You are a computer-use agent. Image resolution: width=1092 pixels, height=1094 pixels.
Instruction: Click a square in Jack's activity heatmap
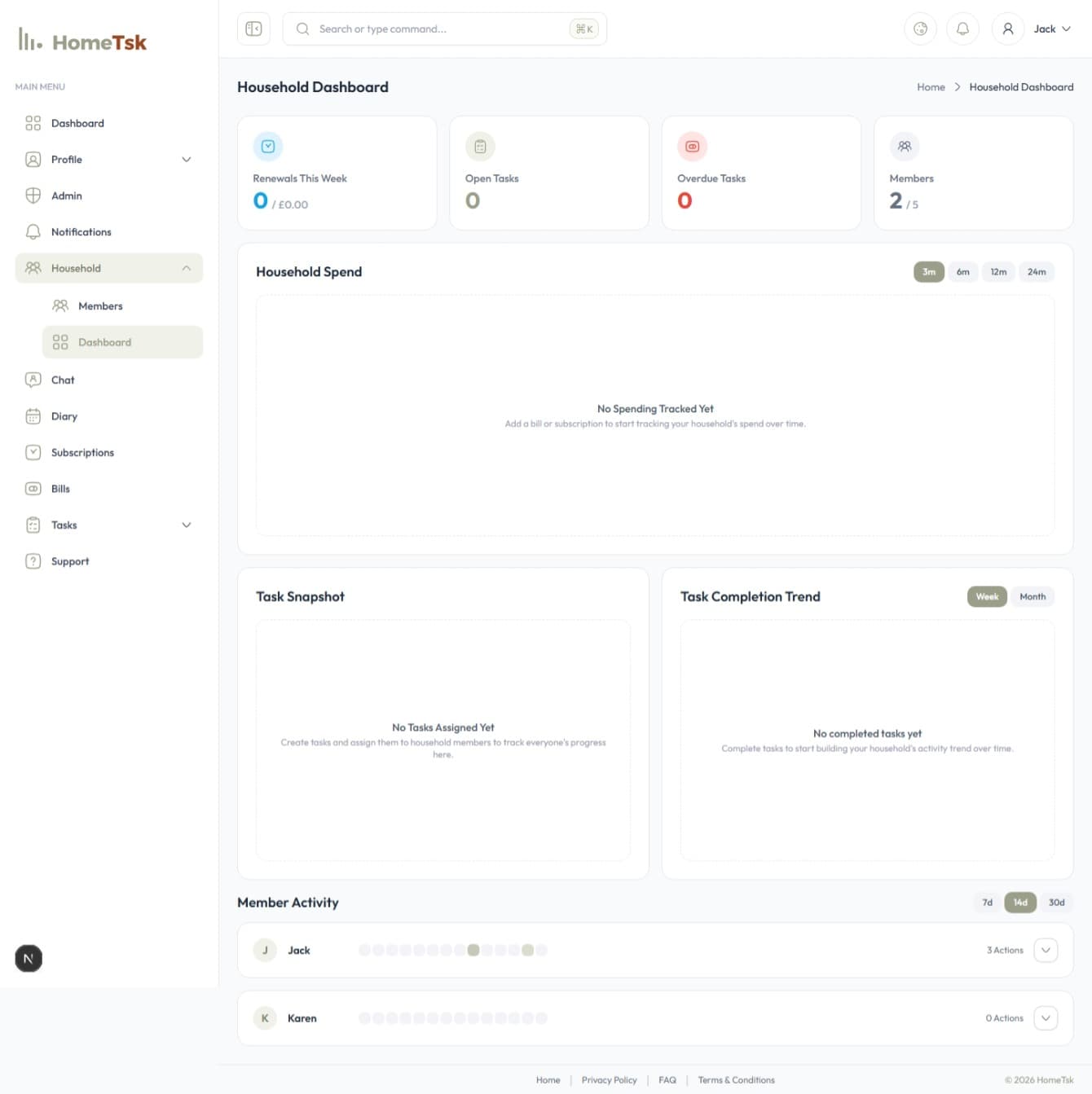click(474, 950)
